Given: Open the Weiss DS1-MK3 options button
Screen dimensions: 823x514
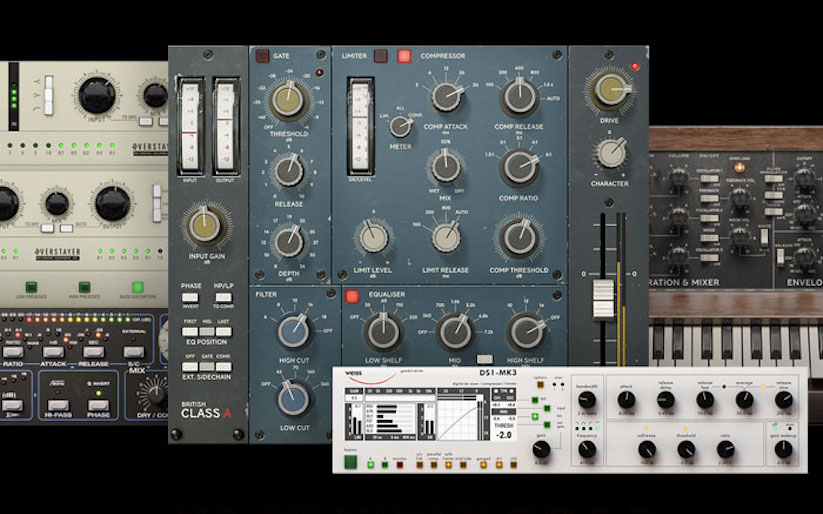Looking at the screenshot, I should point(539,384).
